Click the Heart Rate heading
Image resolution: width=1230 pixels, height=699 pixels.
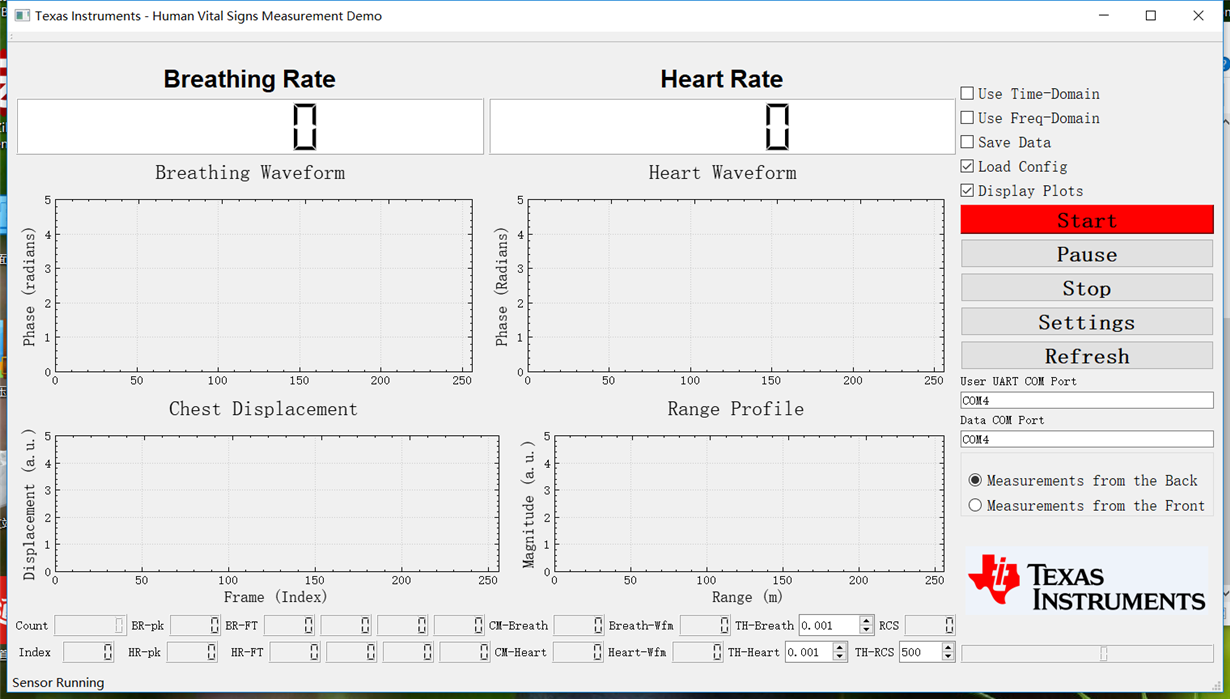point(722,79)
